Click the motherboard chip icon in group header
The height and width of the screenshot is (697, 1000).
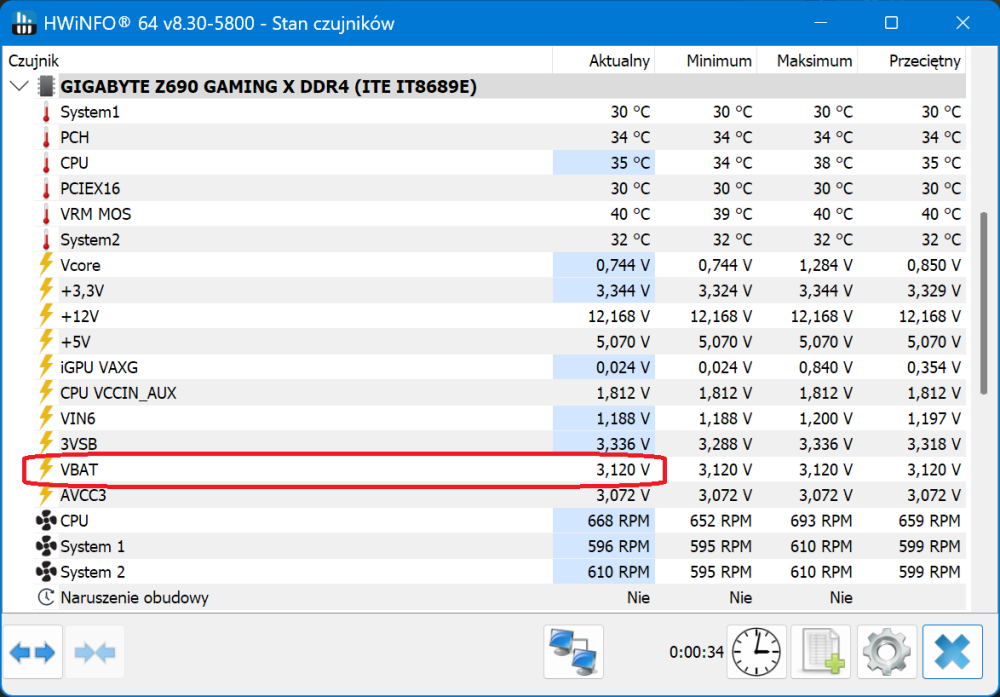[x=46, y=86]
